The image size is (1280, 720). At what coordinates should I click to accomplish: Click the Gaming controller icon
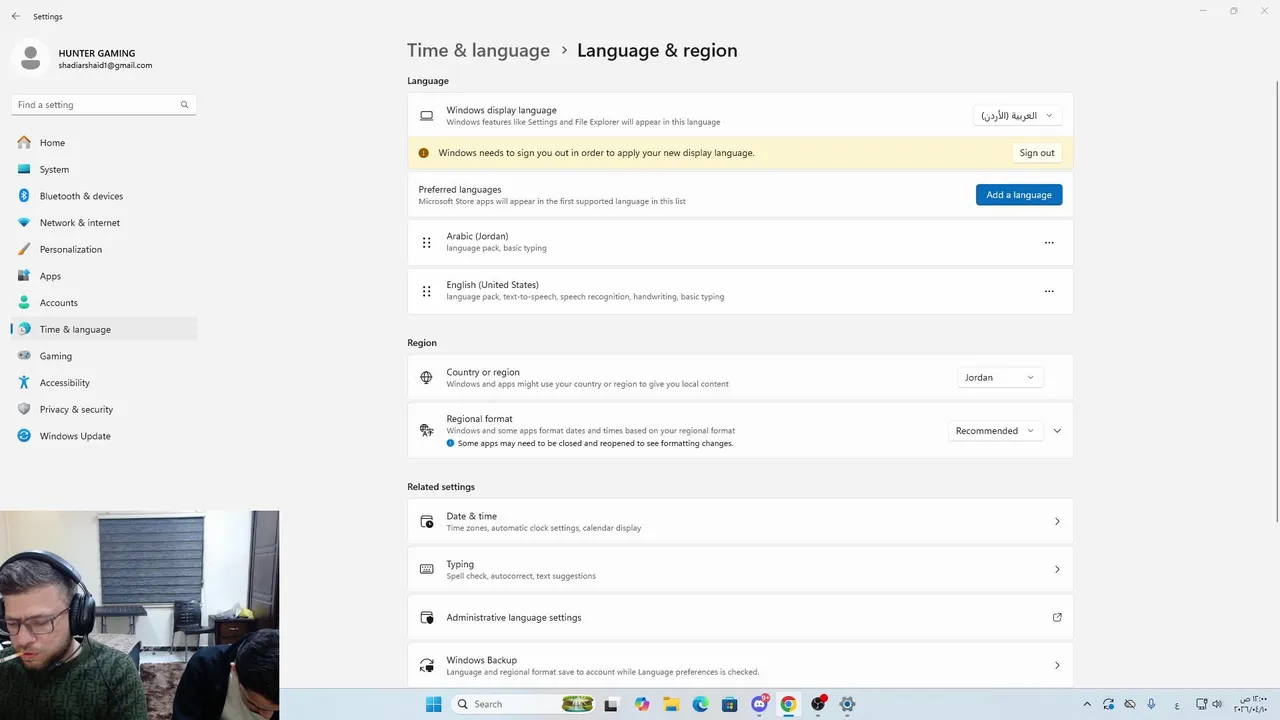click(x=24, y=356)
